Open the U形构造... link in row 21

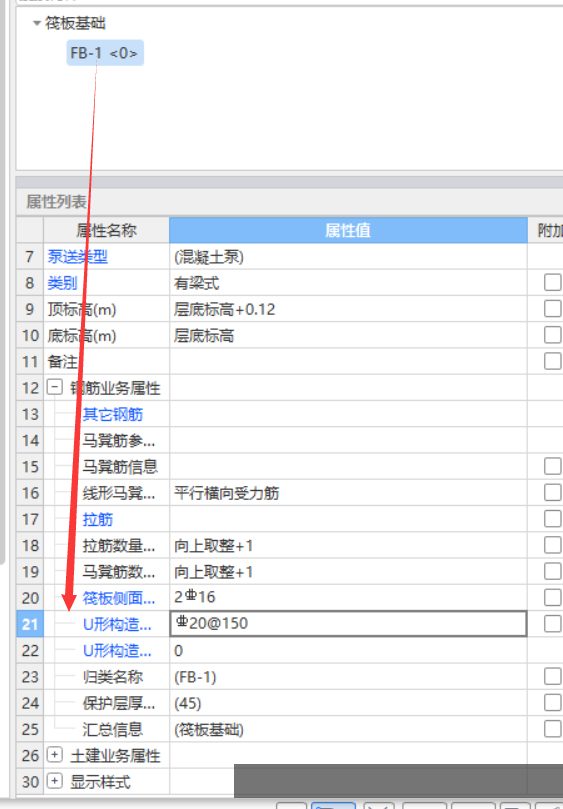tap(117, 624)
